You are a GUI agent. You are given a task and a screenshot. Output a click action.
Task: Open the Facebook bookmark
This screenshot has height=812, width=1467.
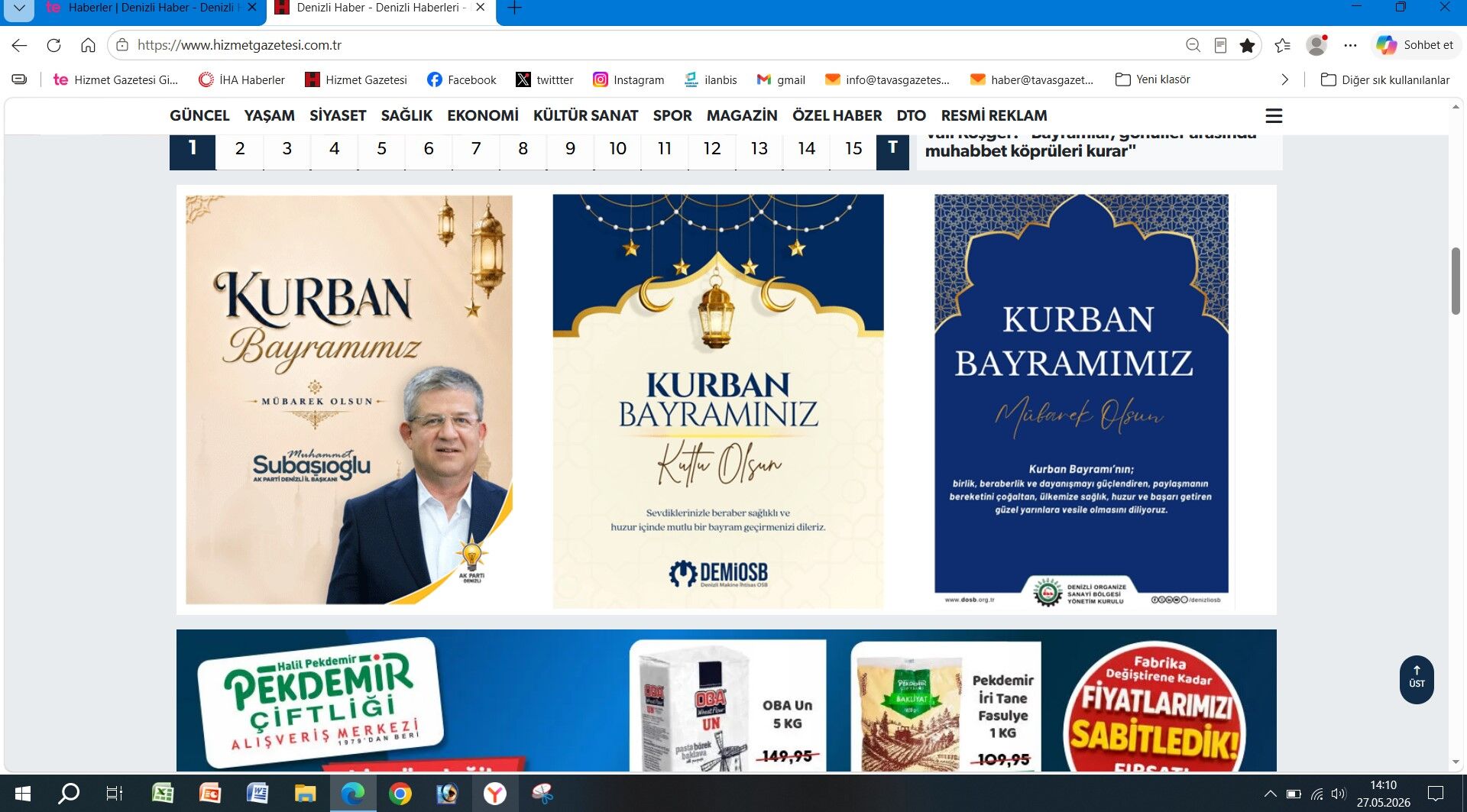click(461, 79)
